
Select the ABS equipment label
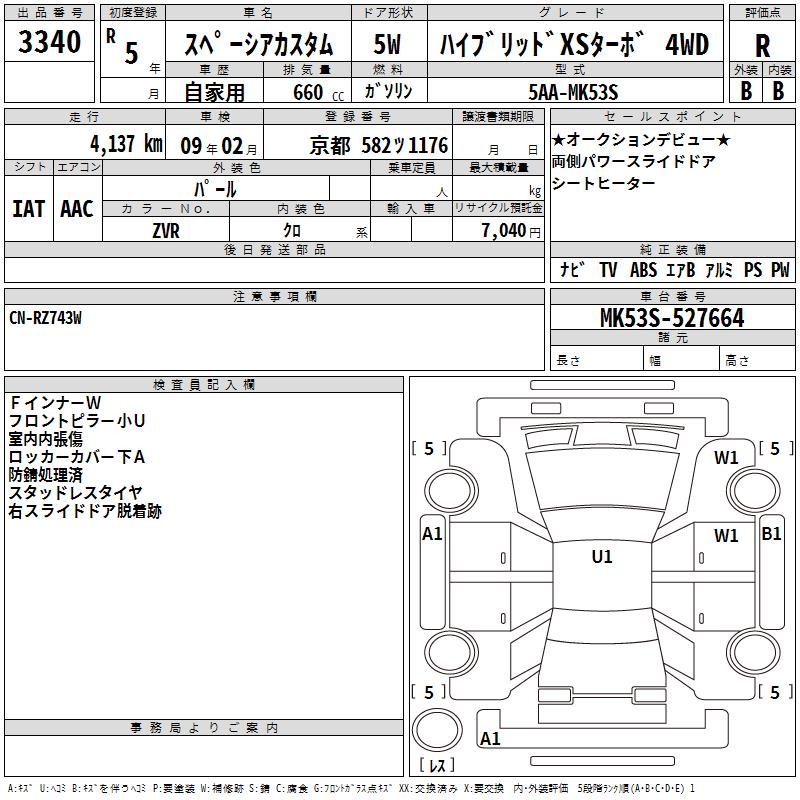[x=644, y=269]
